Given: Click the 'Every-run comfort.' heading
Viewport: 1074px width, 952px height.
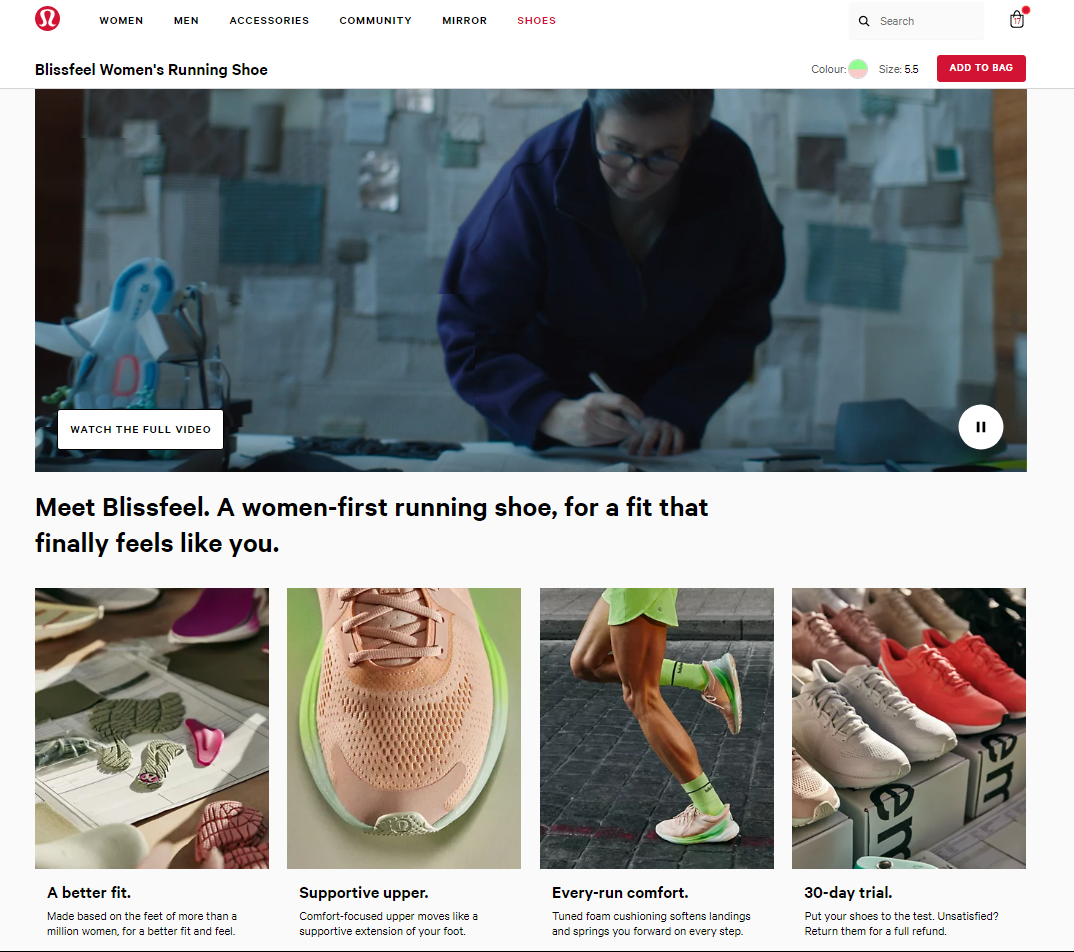Looking at the screenshot, I should [620, 893].
